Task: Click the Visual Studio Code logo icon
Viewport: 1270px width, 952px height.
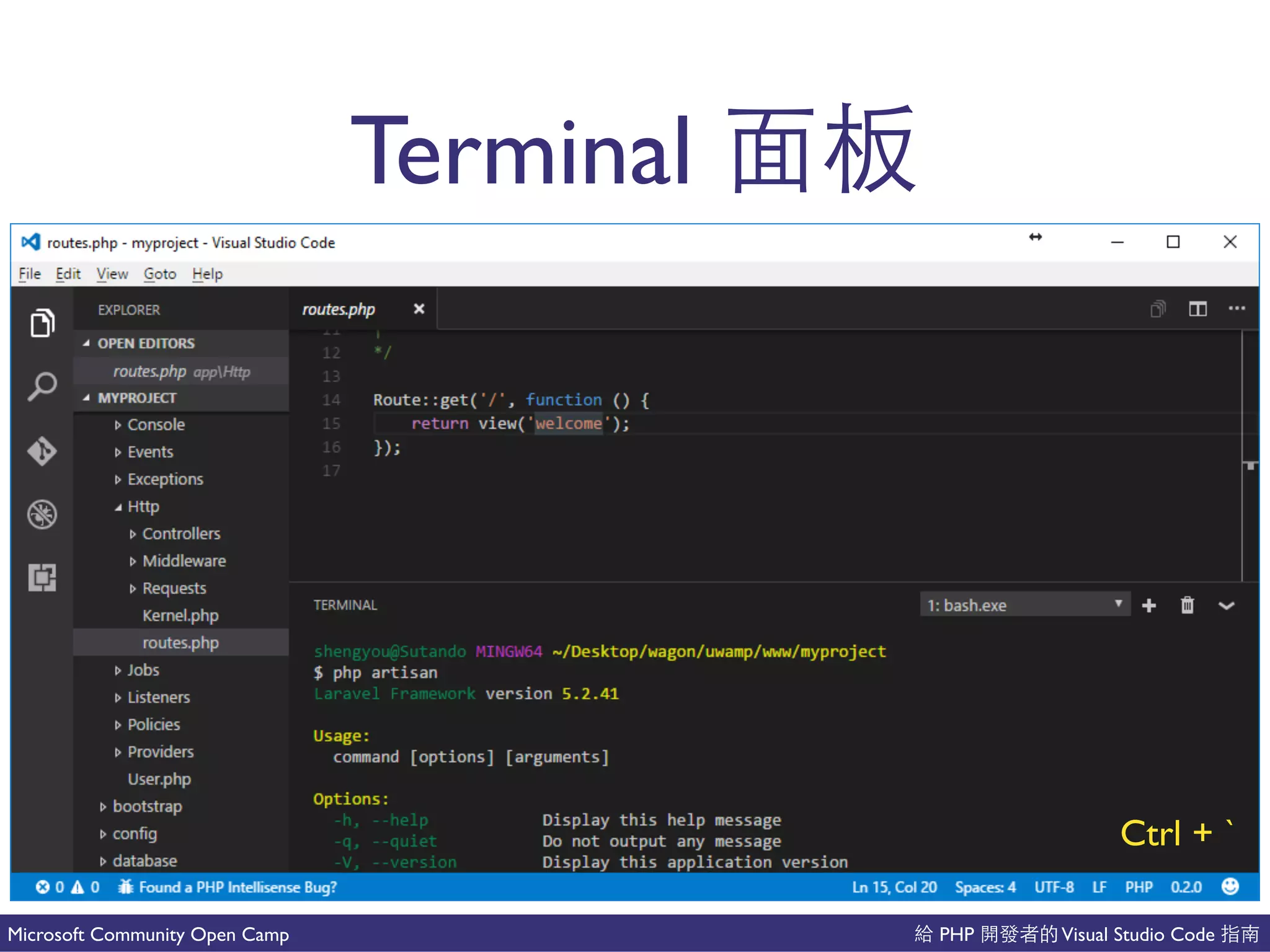Action: (30, 242)
